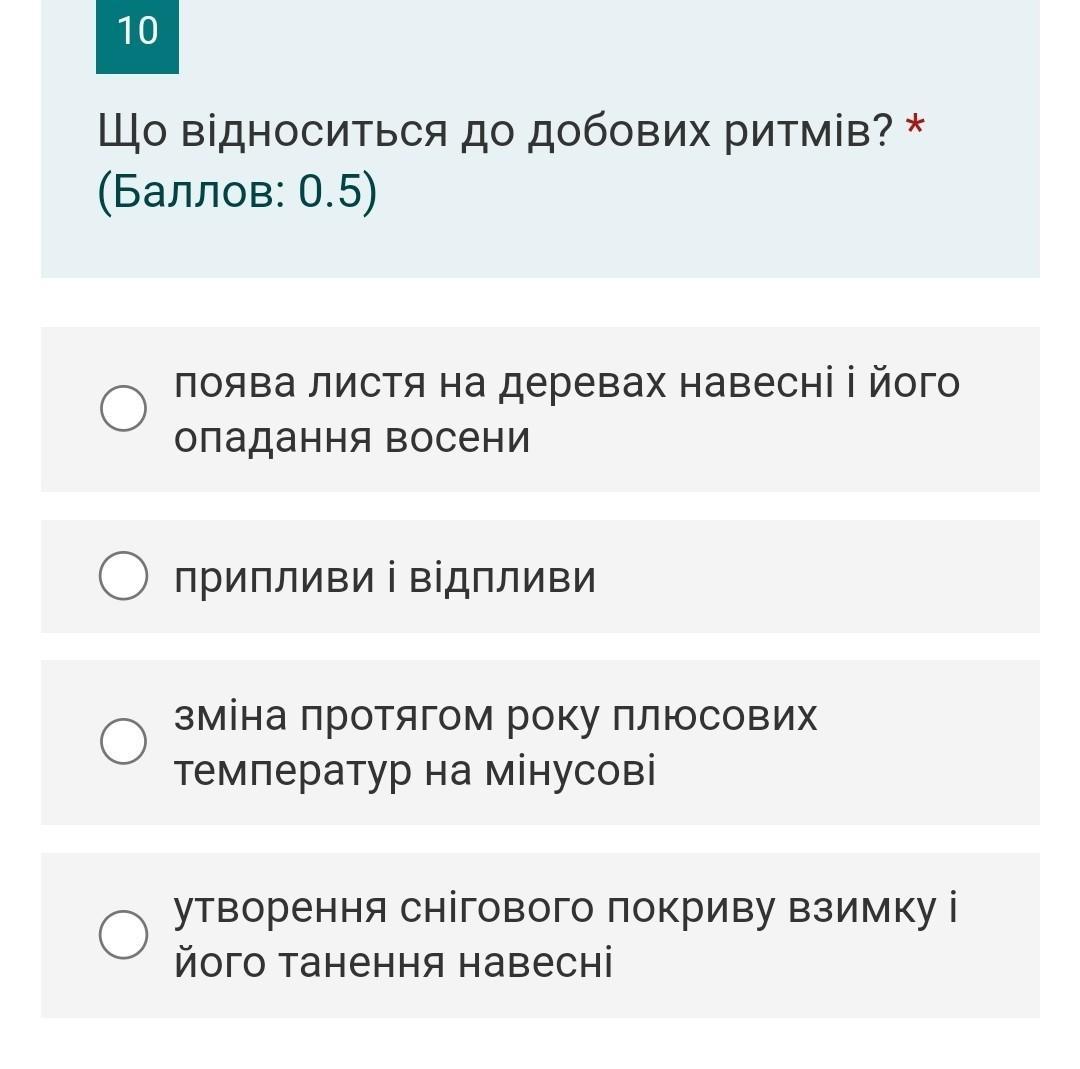
Task: Select radio button for 'припливи і відпливи'
Action: pos(123,576)
